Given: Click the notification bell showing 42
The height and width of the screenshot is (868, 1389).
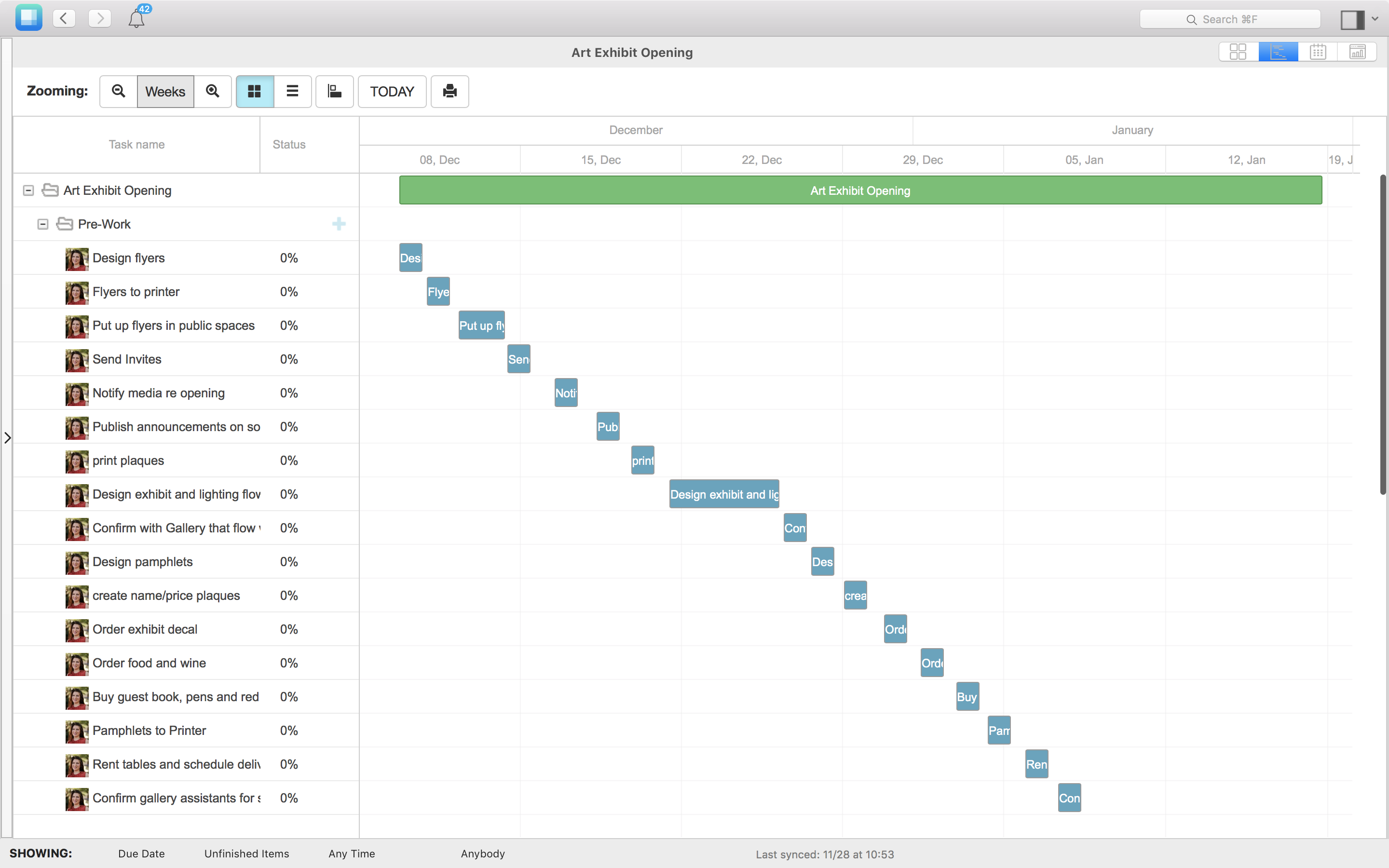Looking at the screenshot, I should coord(137,18).
